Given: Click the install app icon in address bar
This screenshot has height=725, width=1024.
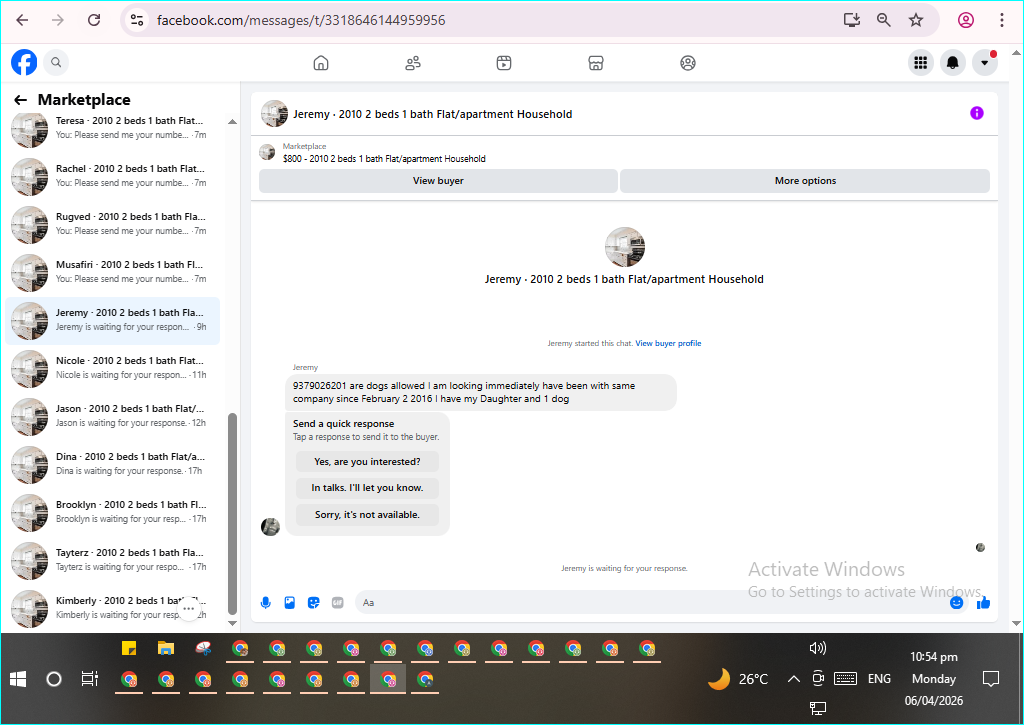Looking at the screenshot, I should click(x=852, y=20).
